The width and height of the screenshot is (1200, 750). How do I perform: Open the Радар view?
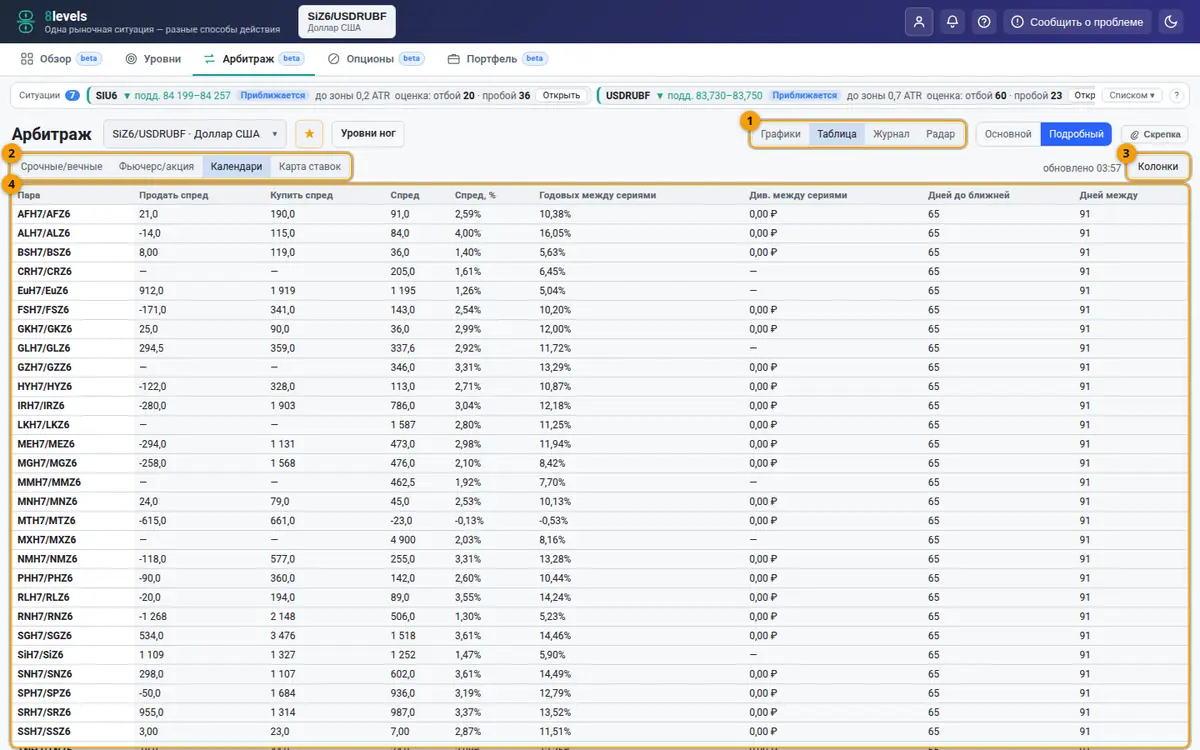point(940,134)
